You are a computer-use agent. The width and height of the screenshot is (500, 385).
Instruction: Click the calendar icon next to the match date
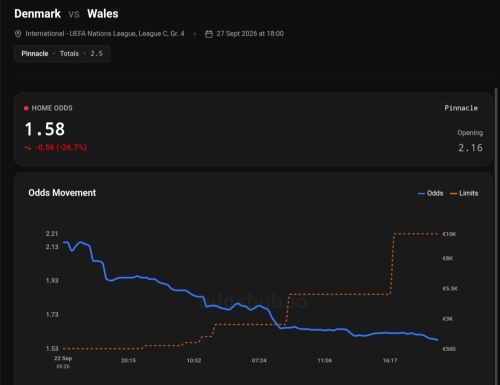(x=209, y=34)
